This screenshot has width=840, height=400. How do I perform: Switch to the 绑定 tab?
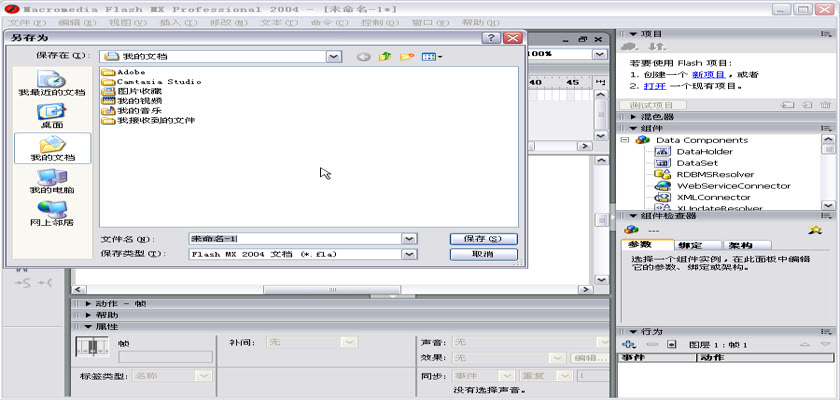[x=696, y=245]
